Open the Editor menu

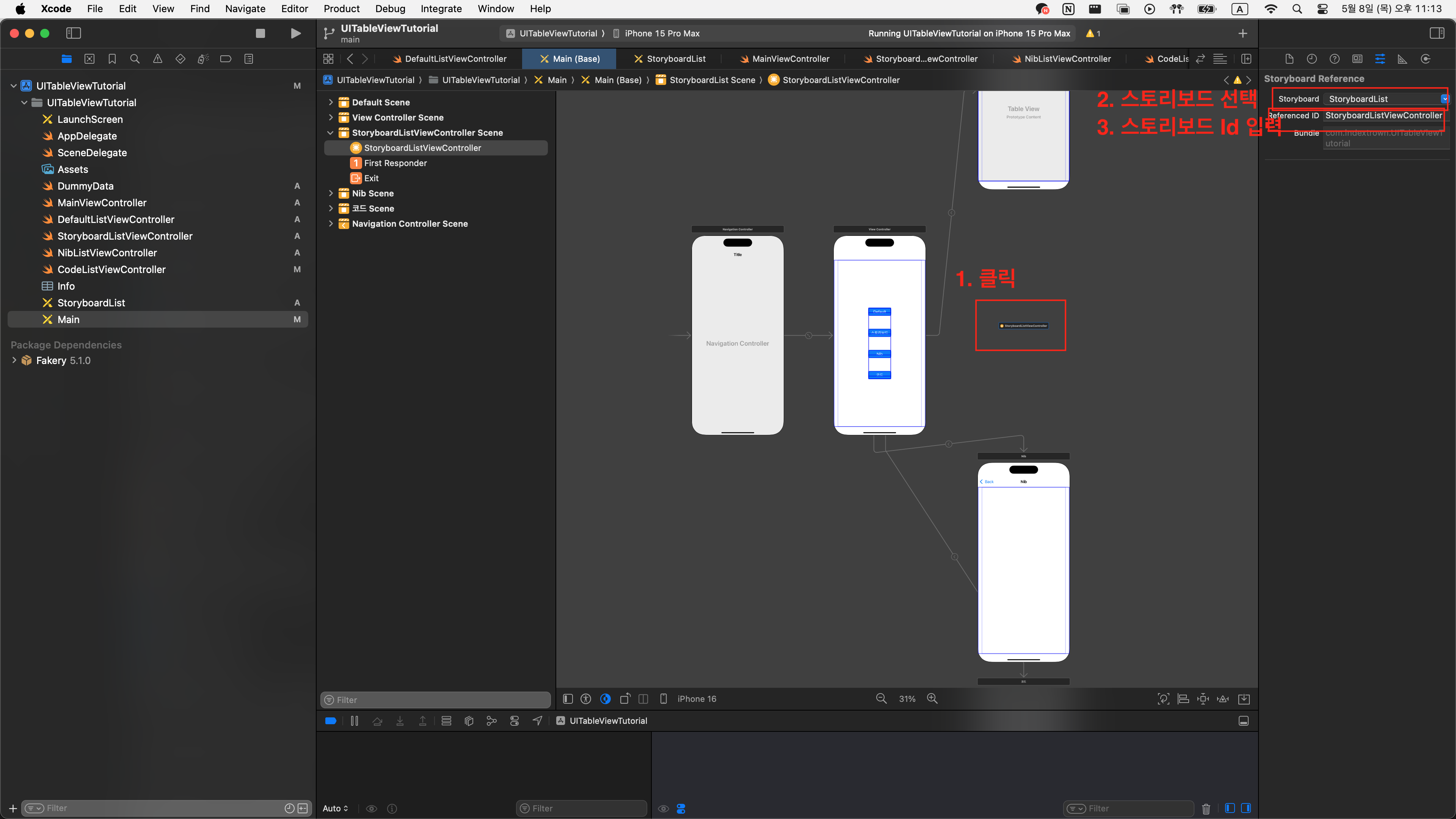[295, 8]
